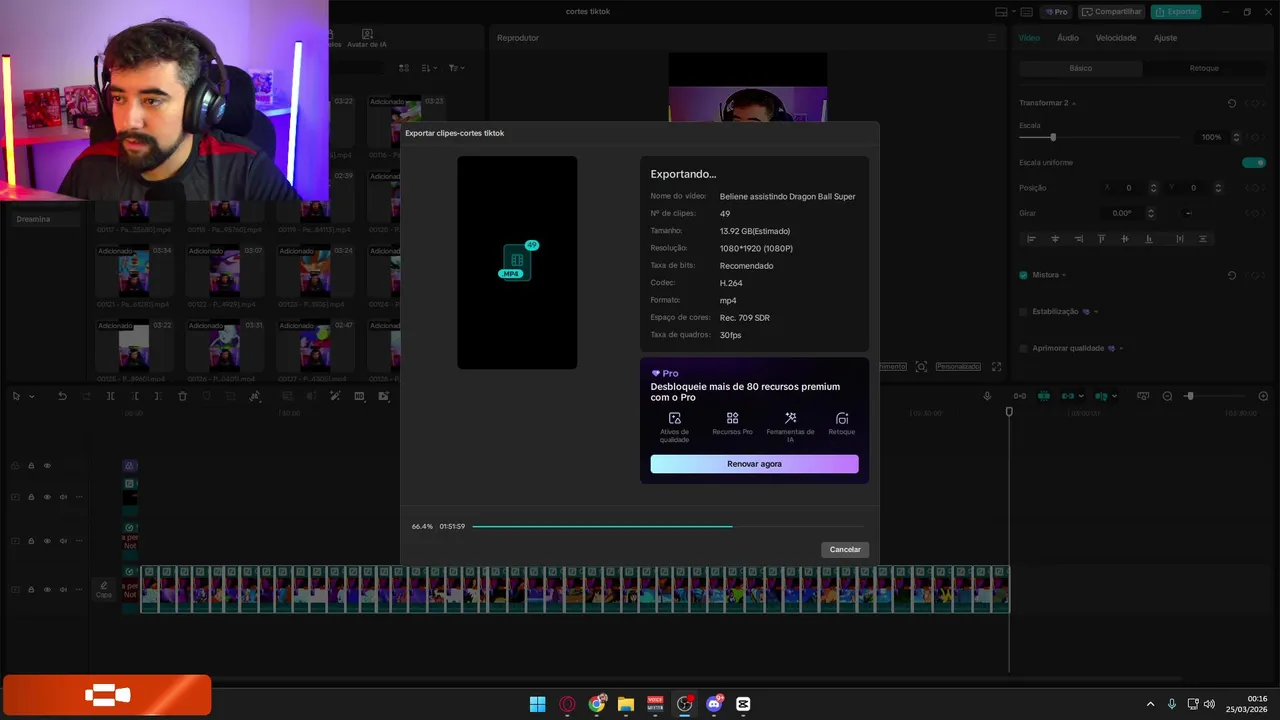Open File Explorer from the taskbar
Image resolution: width=1280 pixels, height=720 pixels.
(x=626, y=704)
